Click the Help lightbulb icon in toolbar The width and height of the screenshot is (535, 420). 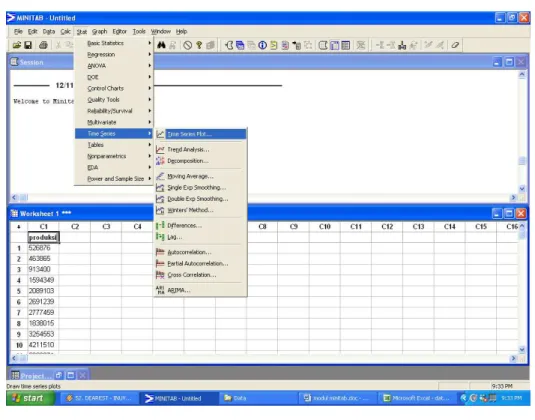click(x=199, y=45)
